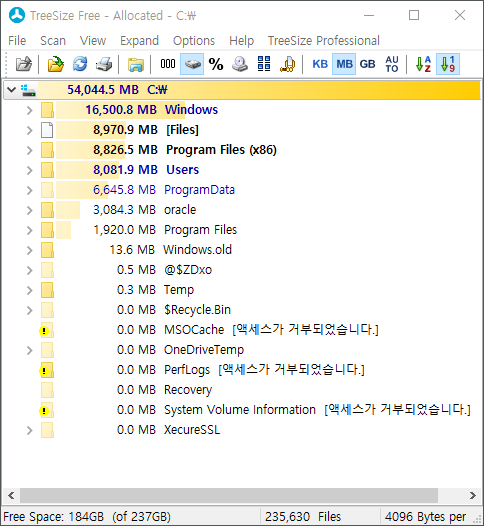Click the forklift toolbar icon

click(288, 64)
